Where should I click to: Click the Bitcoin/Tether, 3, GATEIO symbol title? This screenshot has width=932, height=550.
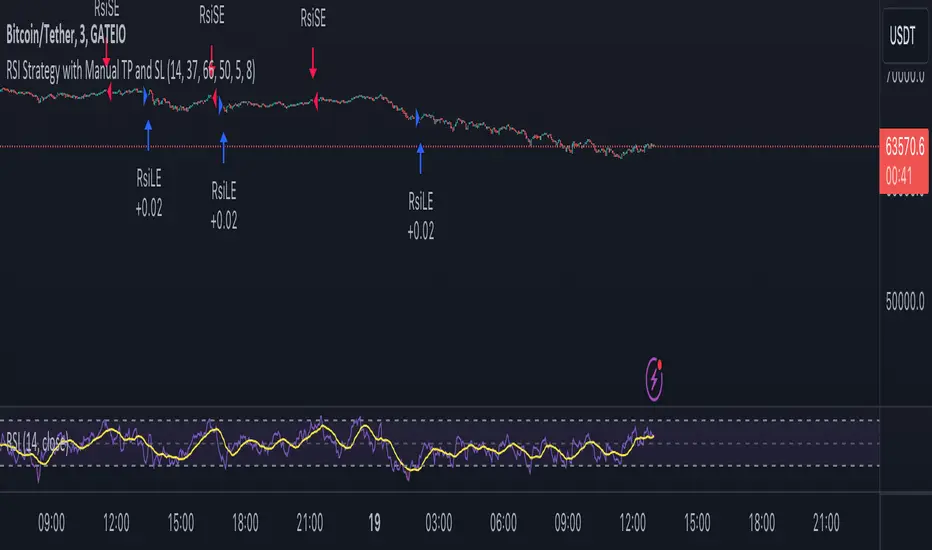click(x=66, y=34)
